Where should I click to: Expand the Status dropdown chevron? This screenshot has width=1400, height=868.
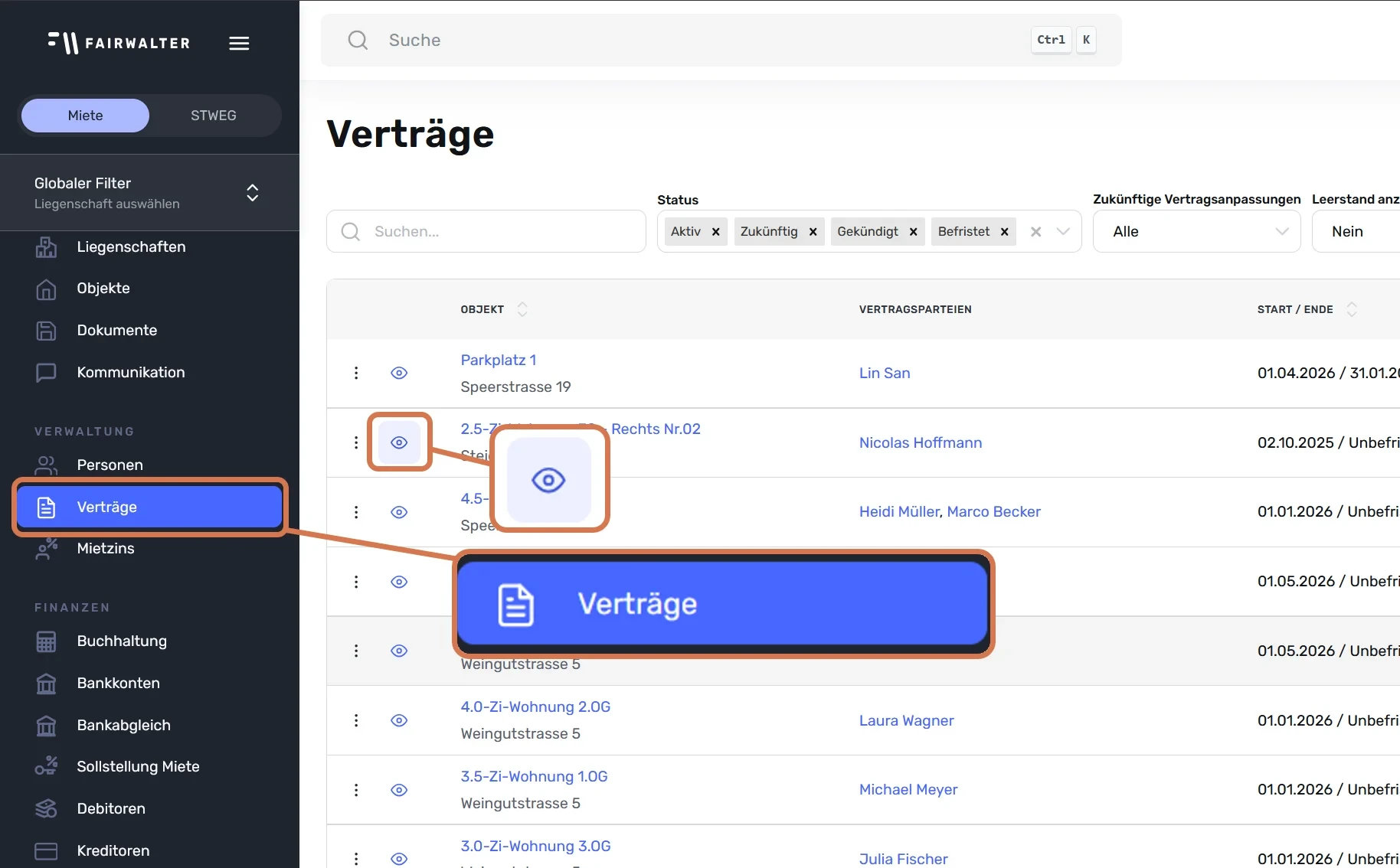tap(1063, 232)
